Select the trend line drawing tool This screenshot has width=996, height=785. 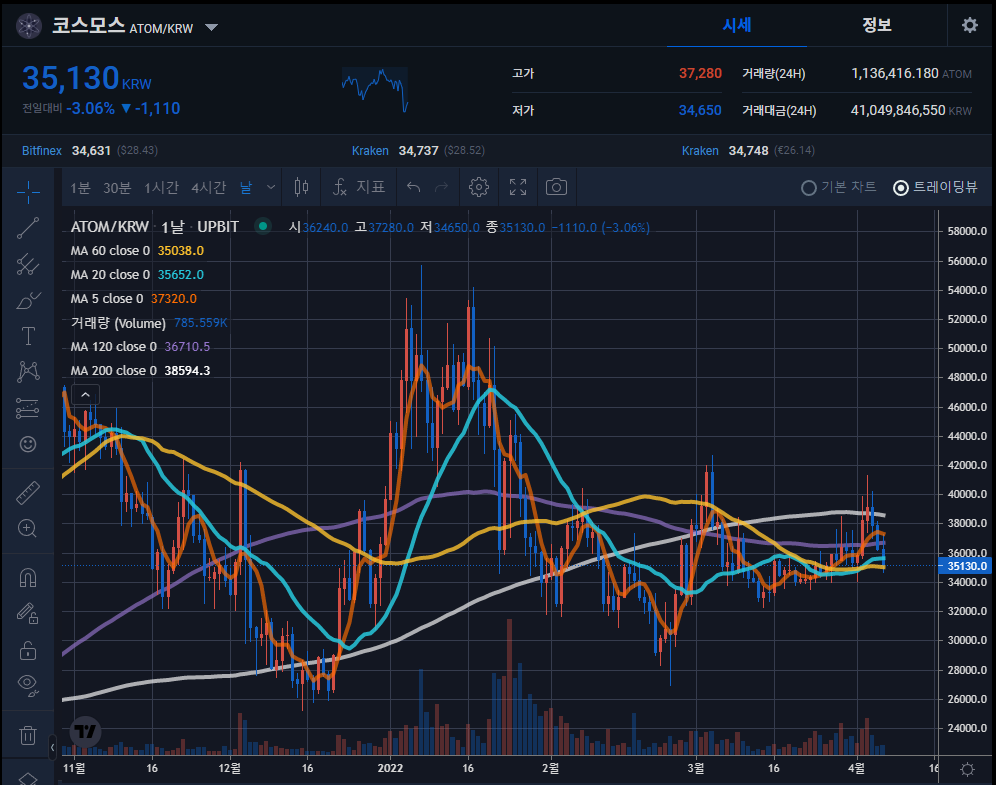[x=28, y=228]
